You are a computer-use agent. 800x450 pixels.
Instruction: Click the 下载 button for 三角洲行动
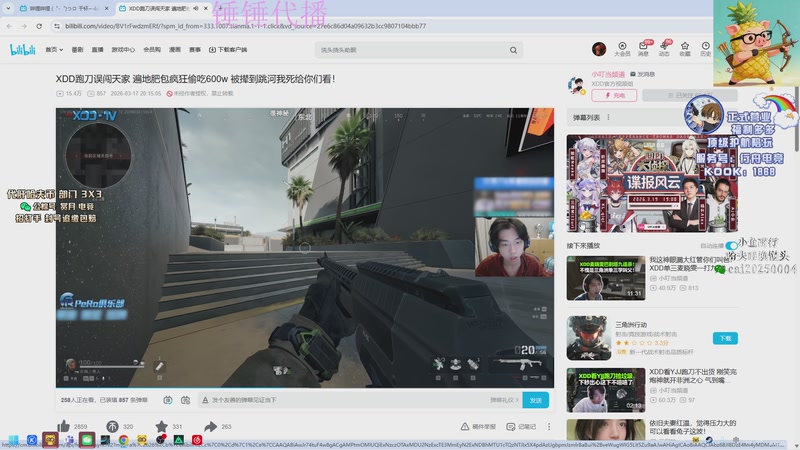(x=725, y=338)
